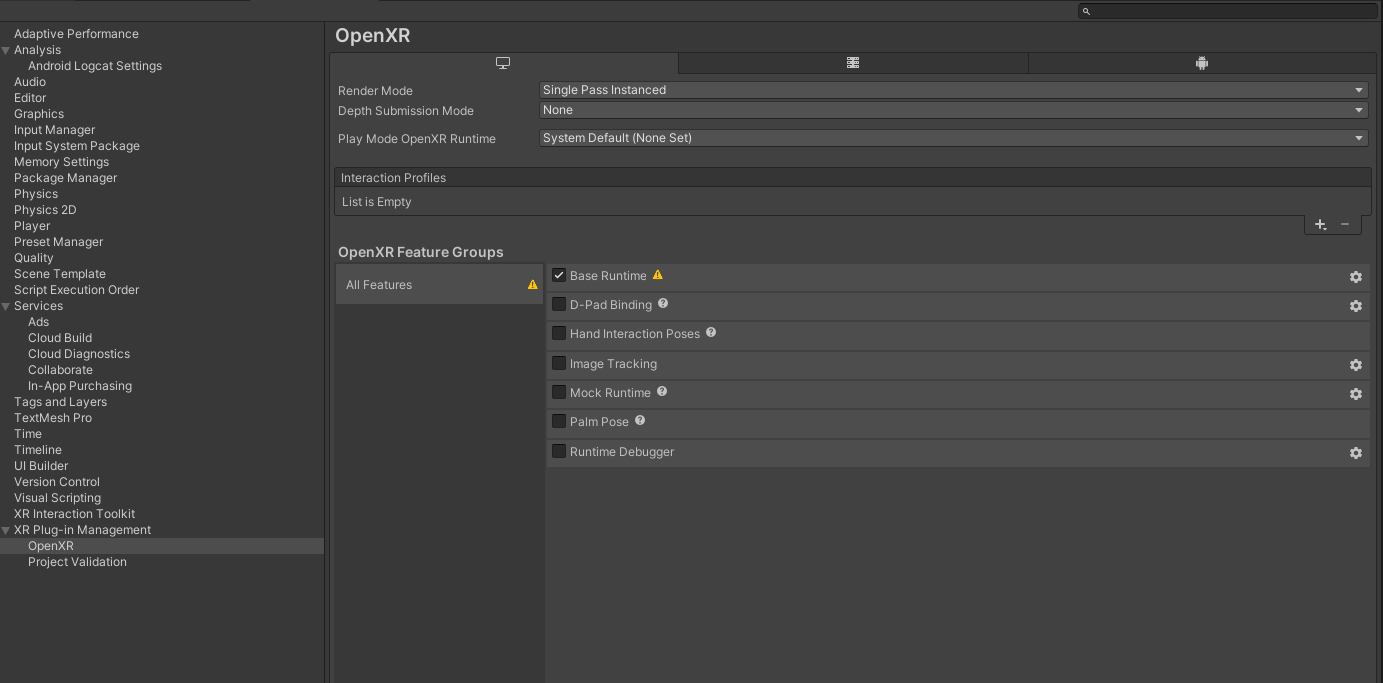This screenshot has width=1383, height=683.
Task: Select Physics 2D settings
Action: coord(45,210)
